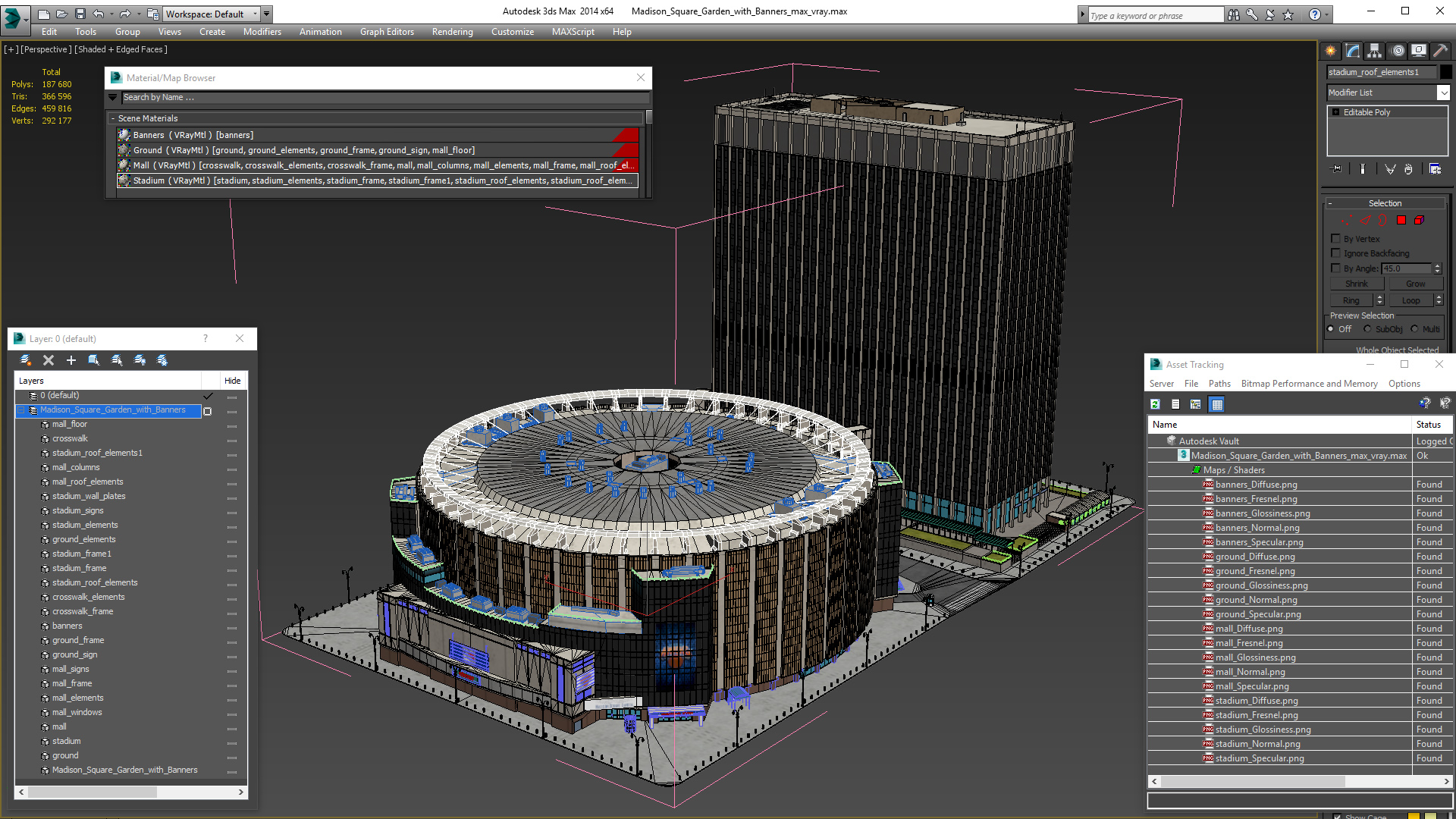Open quick access toolbar customize dropdown
The image size is (1456, 819).
coord(267,14)
